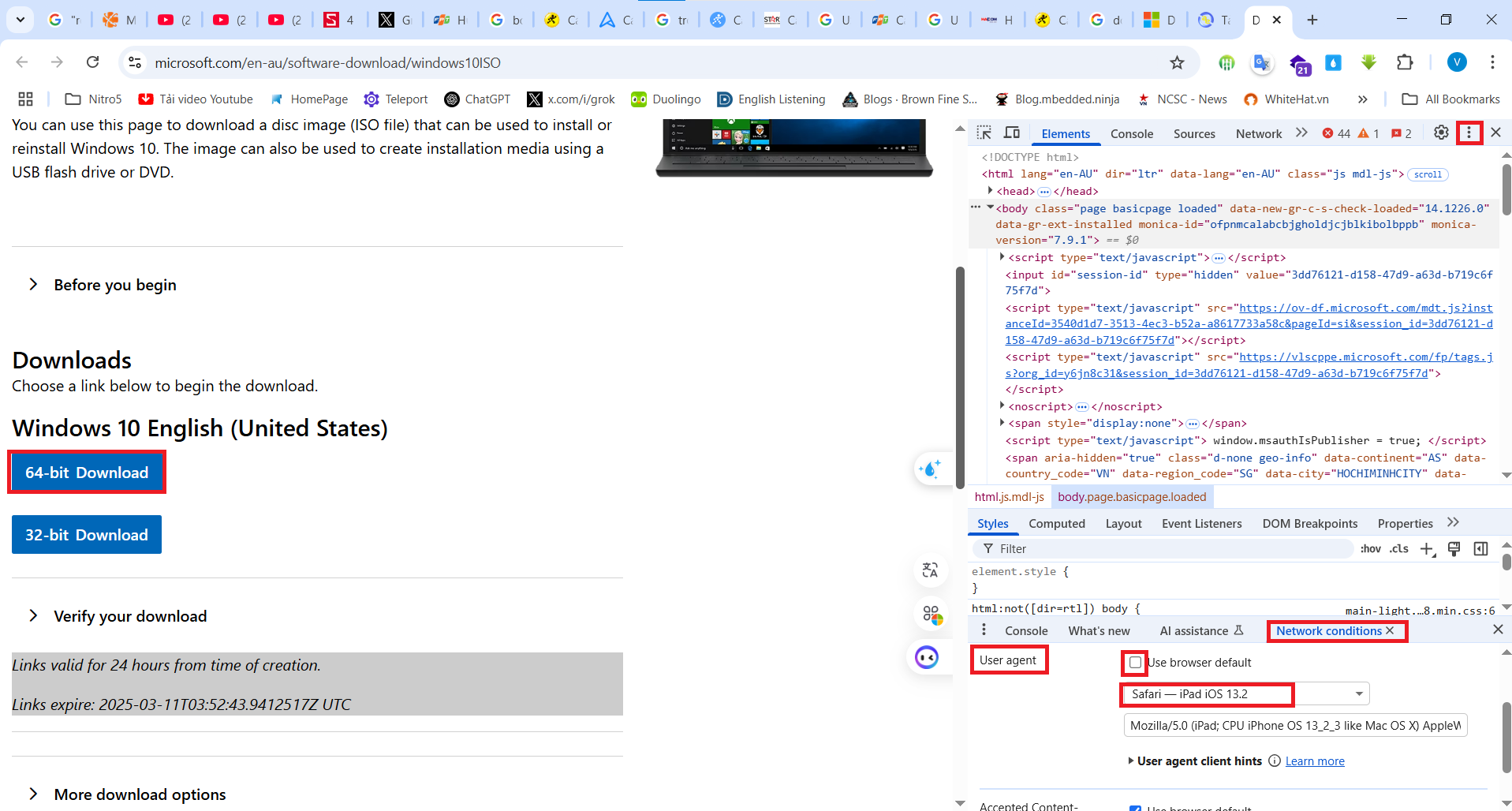Toggle the device toolbar icon in DevTools
1512x811 pixels.
(x=1012, y=133)
